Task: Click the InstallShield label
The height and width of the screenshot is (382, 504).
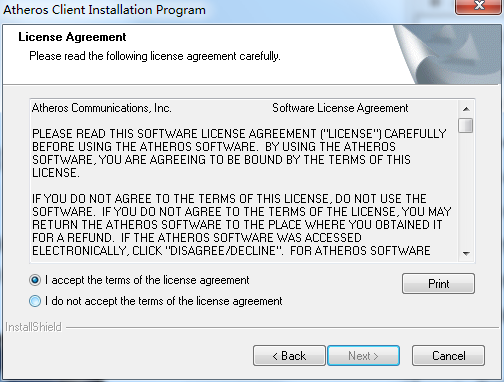Action: click(33, 327)
